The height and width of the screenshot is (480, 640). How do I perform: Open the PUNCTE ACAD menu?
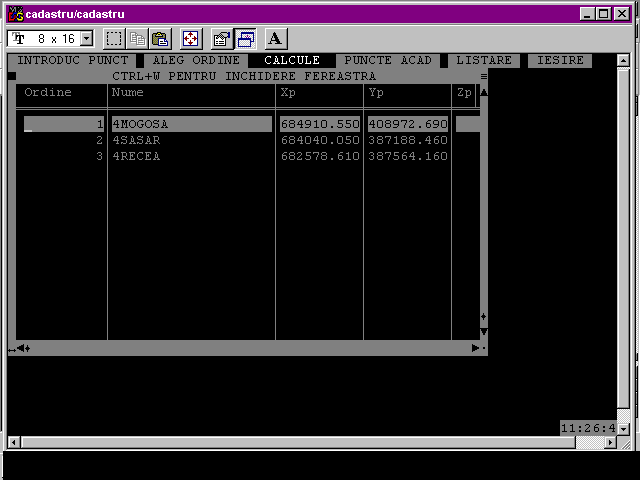(x=388, y=61)
